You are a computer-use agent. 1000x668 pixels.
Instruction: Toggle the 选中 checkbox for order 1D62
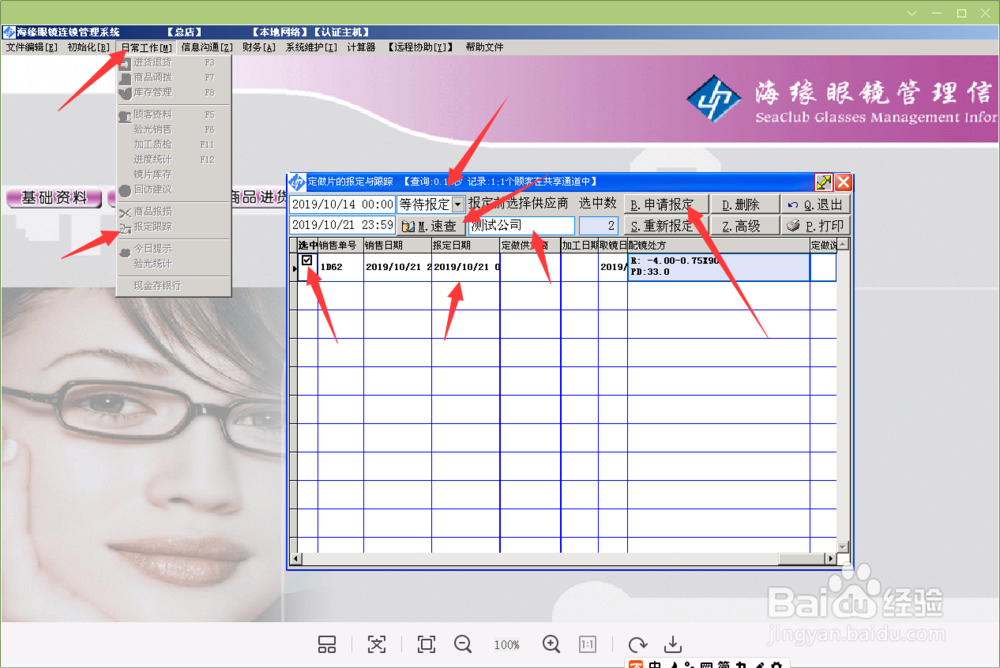coord(307,260)
